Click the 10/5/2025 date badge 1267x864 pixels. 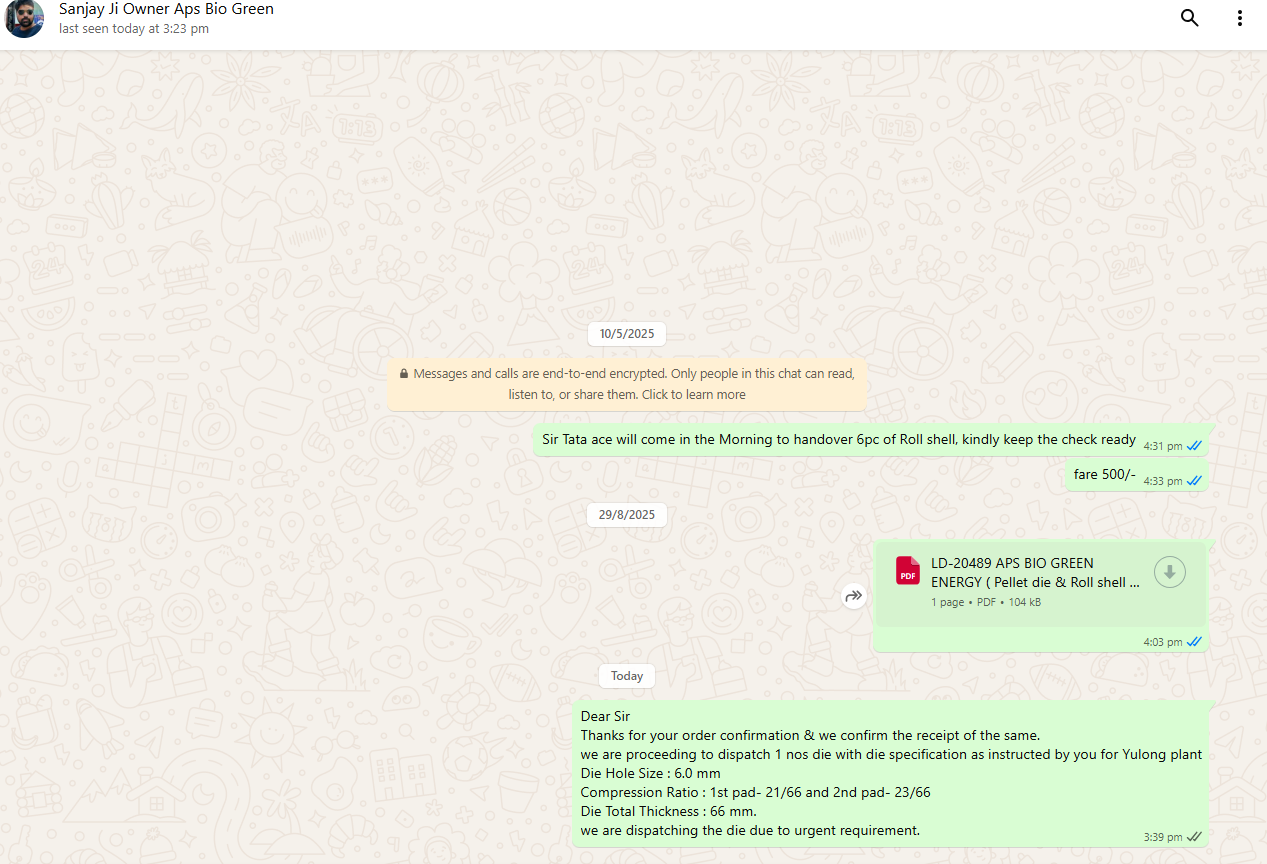tap(627, 334)
